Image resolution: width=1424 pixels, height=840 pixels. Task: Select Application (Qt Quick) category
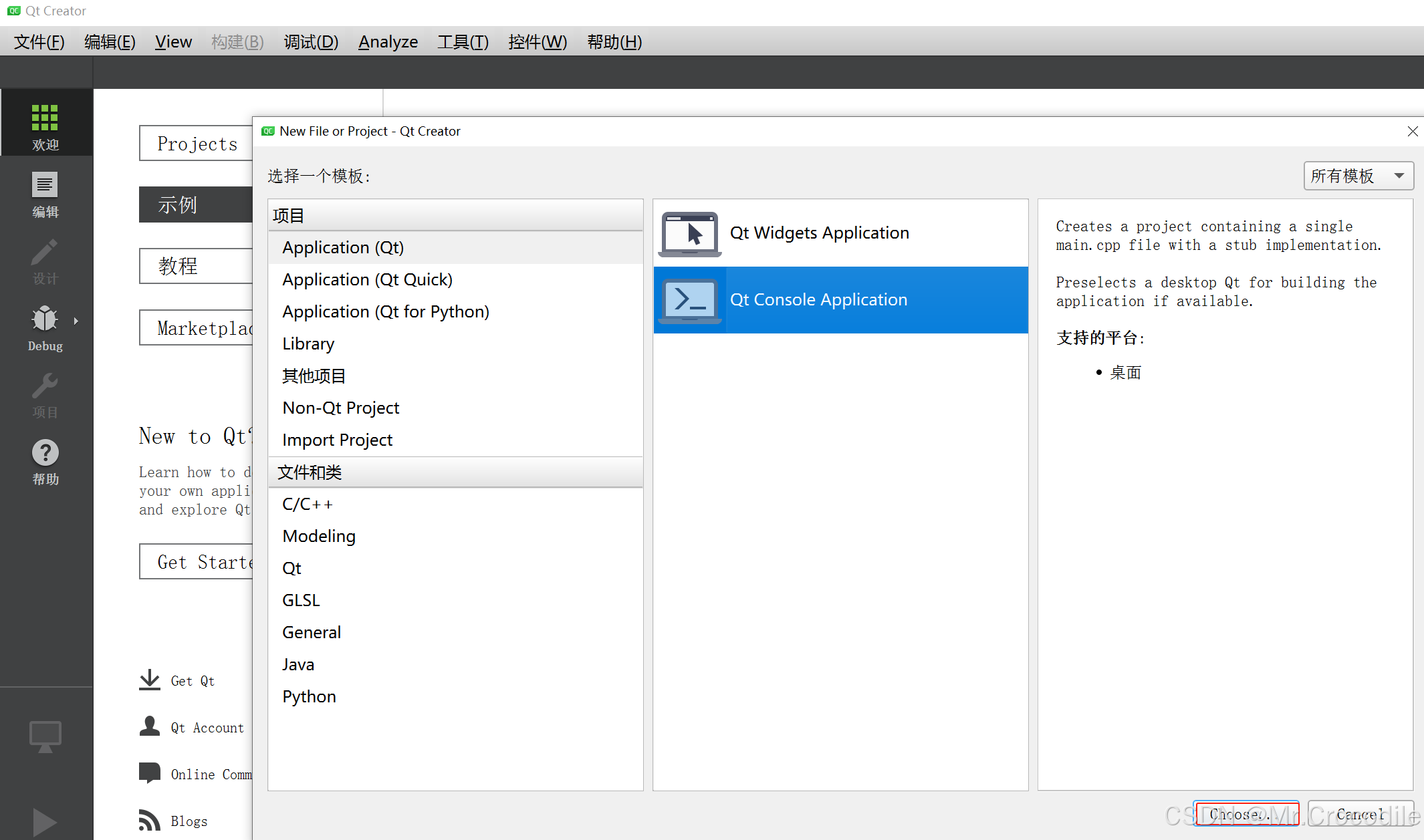pos(367,279)
